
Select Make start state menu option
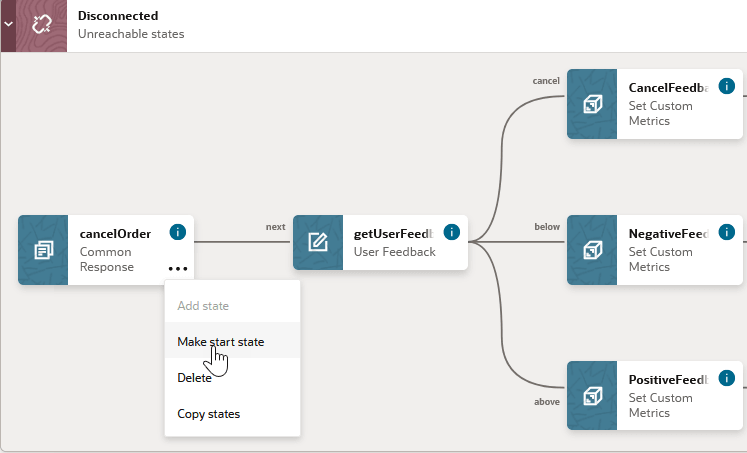click(x=220, y=342)
